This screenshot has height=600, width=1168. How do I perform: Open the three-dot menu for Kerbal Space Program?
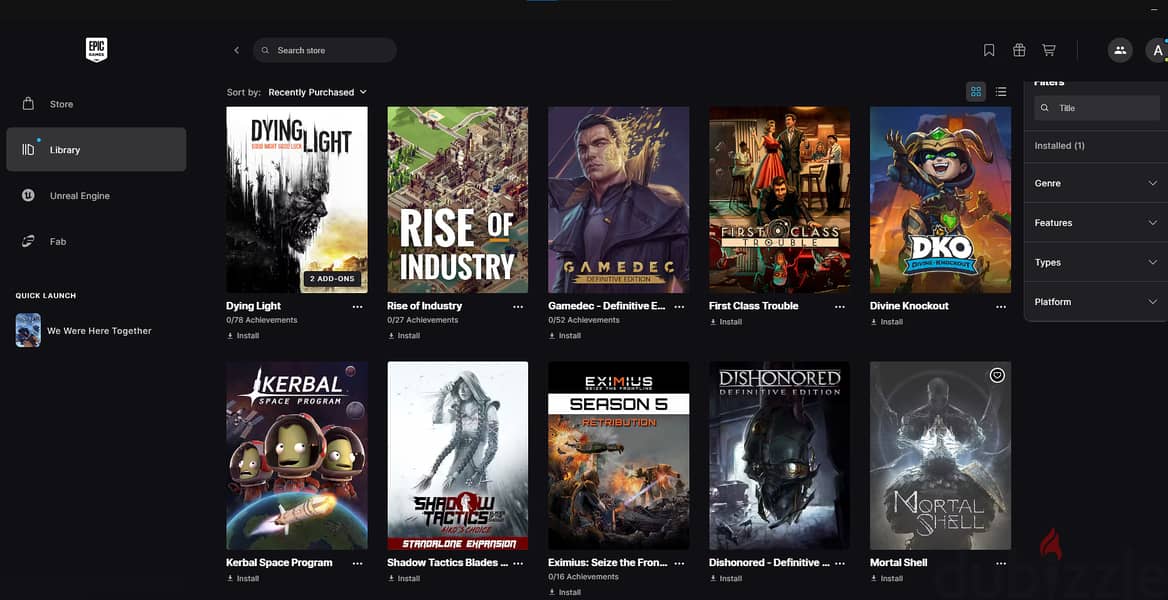click(x=358, y=563)
